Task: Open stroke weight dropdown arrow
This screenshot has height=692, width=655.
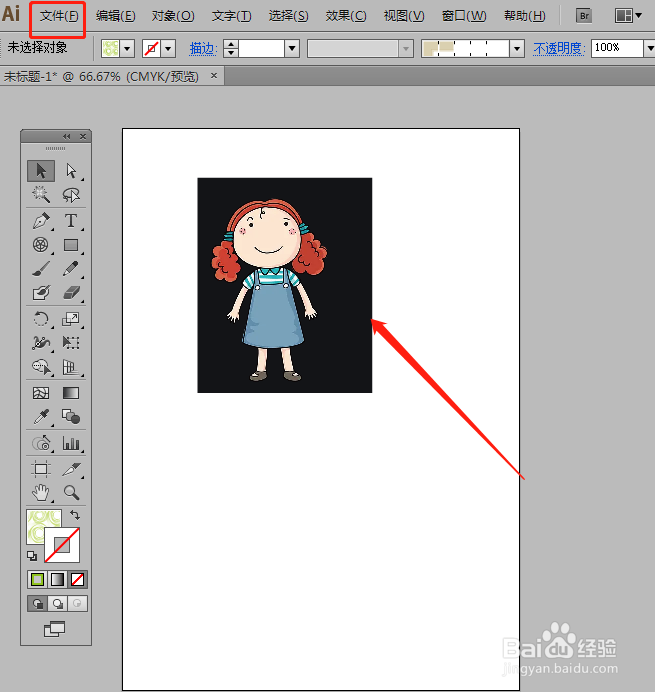Action: click(292, 49)
